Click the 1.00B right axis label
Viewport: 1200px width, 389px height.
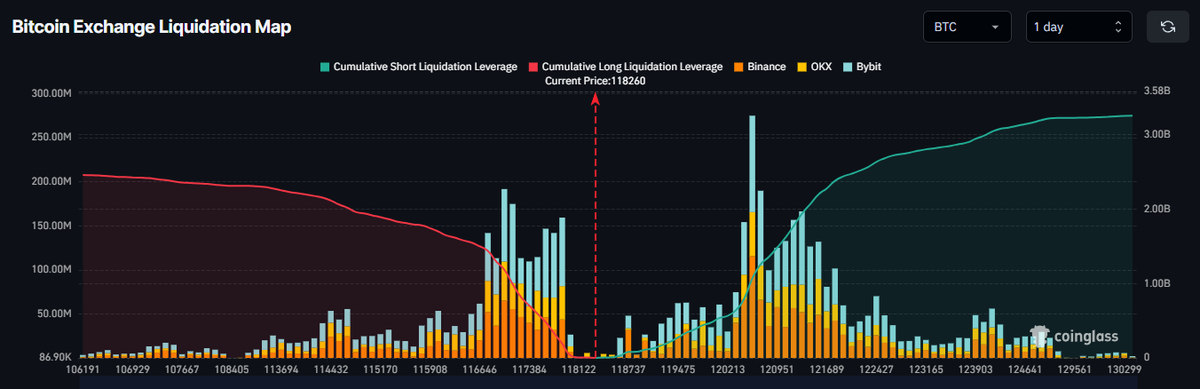tap(1156, 283)
